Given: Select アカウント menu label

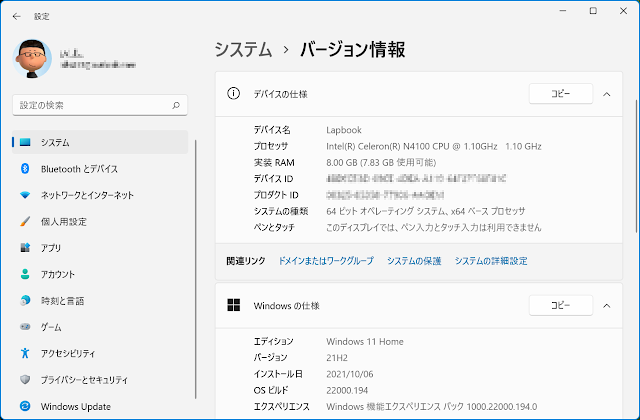Looking at the screenshot, I should point(58,274).
